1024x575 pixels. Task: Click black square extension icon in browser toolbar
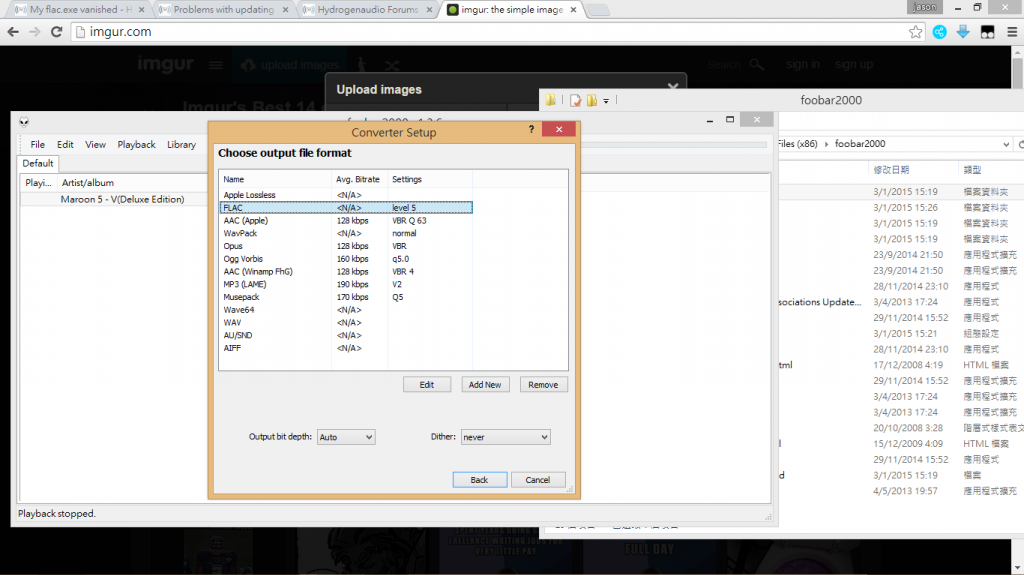point(987,32)
